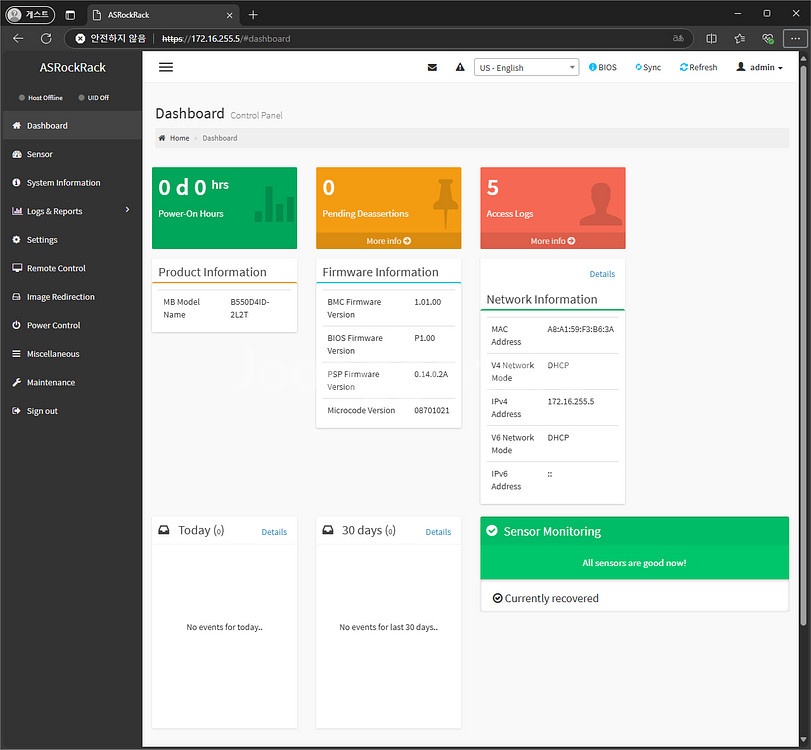The image size is (811, 750).
Task: Select Power Control in sidebar
Action: click(x=53, y=325)
